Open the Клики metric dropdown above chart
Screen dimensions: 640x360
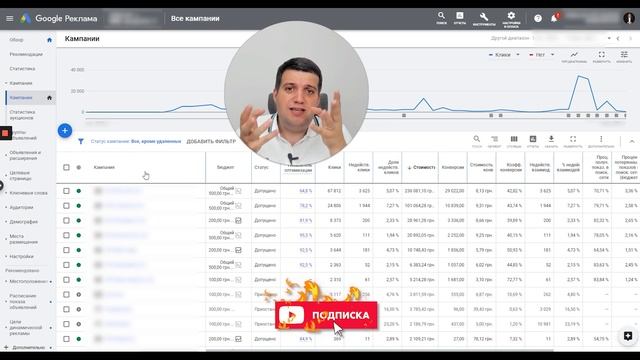click(x=504, y=55)
